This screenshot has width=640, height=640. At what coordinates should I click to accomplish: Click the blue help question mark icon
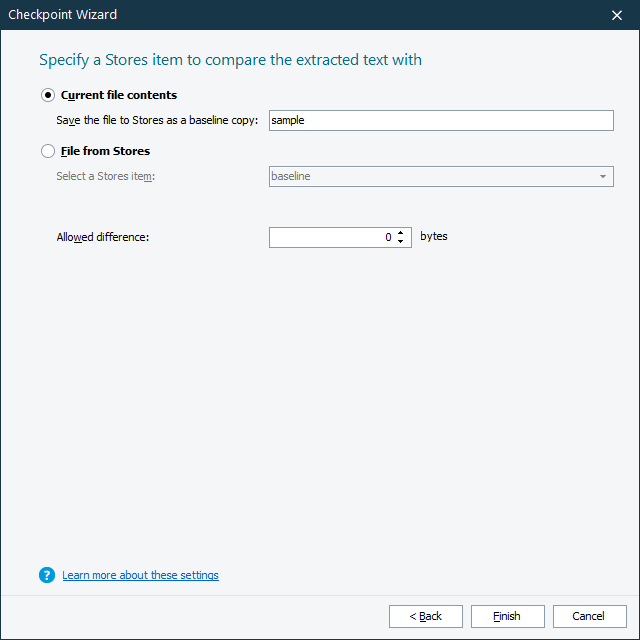coord(46,575)
